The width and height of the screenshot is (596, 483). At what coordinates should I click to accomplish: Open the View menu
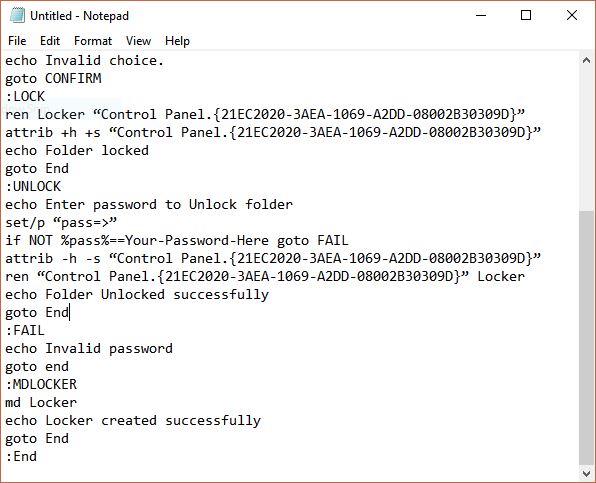[138, 41]
